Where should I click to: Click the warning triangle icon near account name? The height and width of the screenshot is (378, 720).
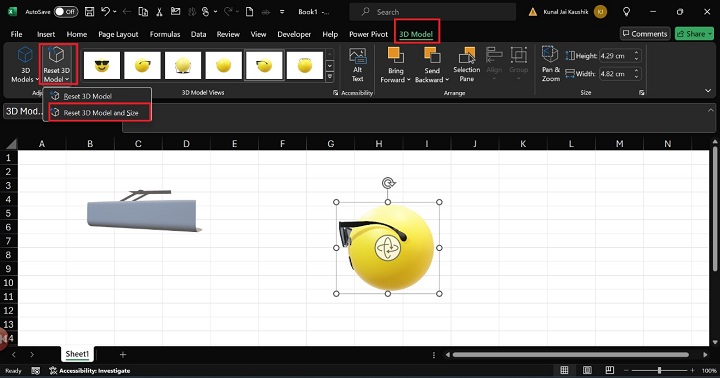tap(533, 12)
